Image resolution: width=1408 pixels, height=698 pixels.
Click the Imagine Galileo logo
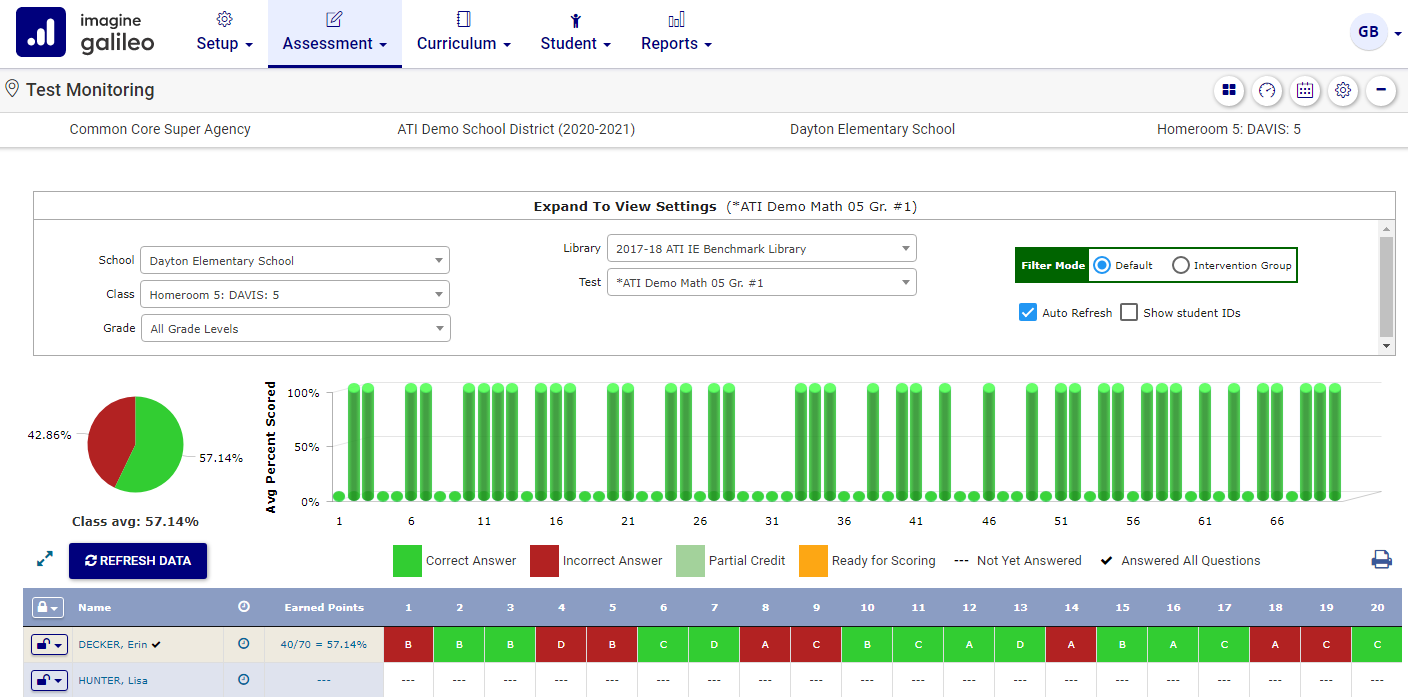point(86,33)
